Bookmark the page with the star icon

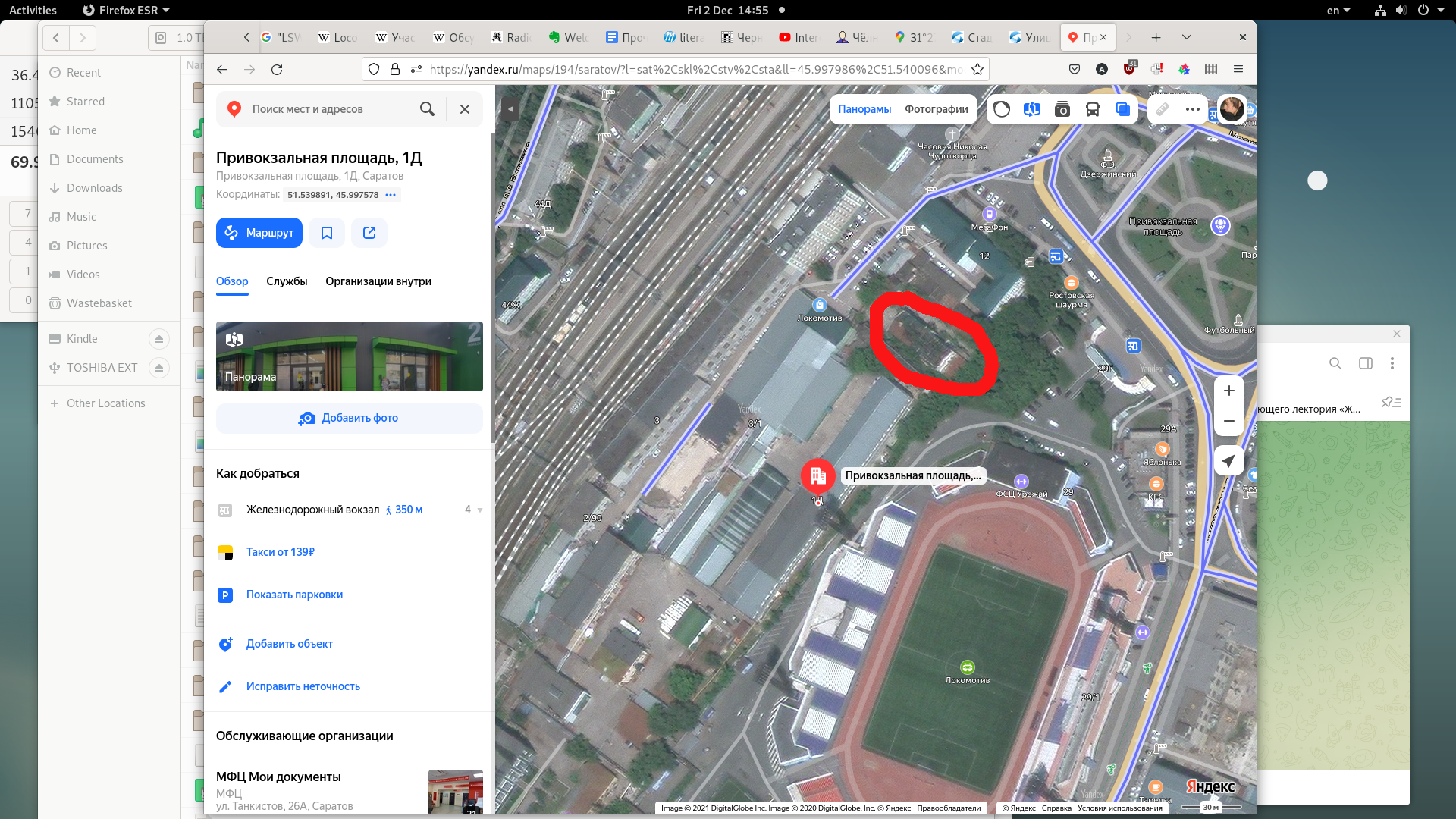[x=977, y=69]
